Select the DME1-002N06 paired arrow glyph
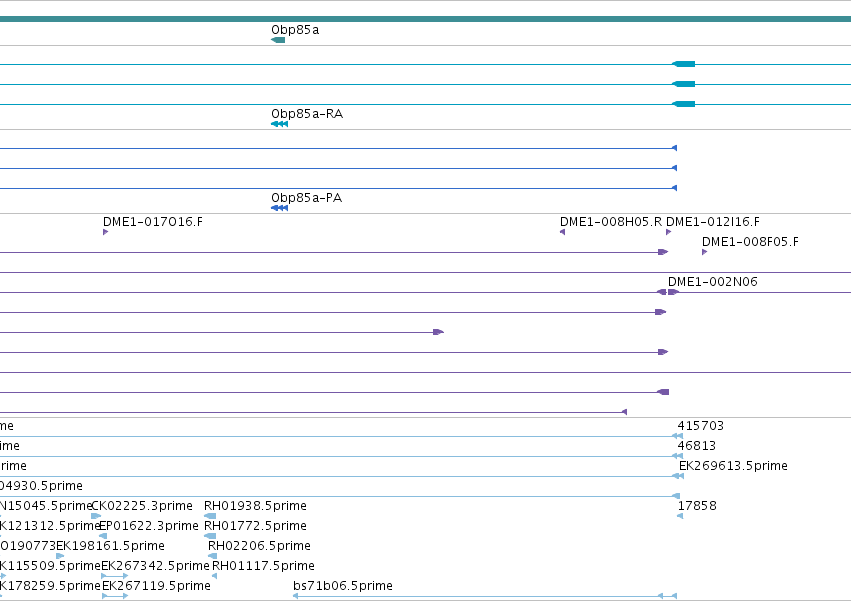This screenshot has height=601, width=851. 668,293
